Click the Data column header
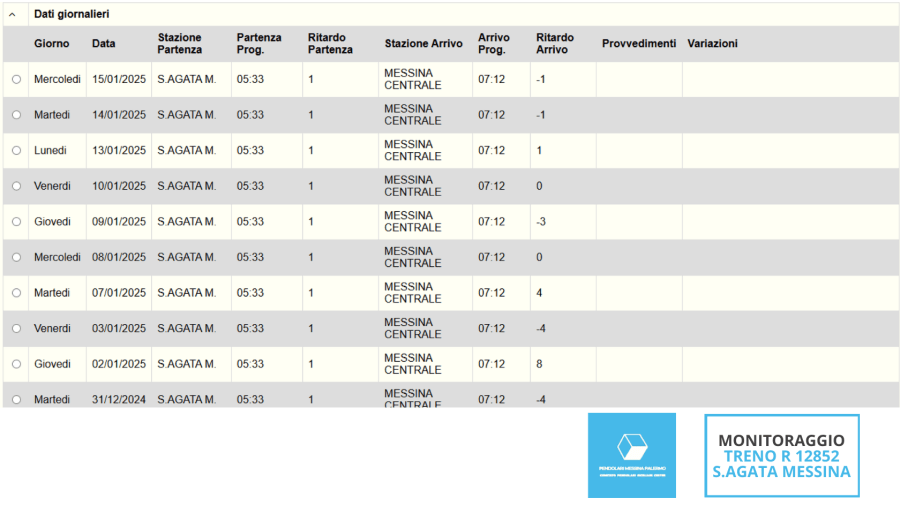 [103, 44]
